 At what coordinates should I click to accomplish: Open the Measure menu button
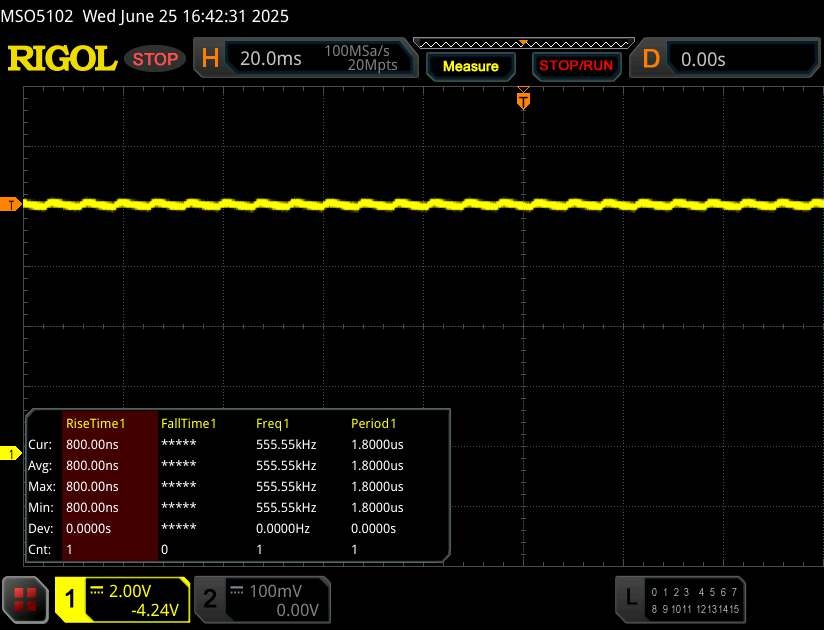tap(470, 66)
